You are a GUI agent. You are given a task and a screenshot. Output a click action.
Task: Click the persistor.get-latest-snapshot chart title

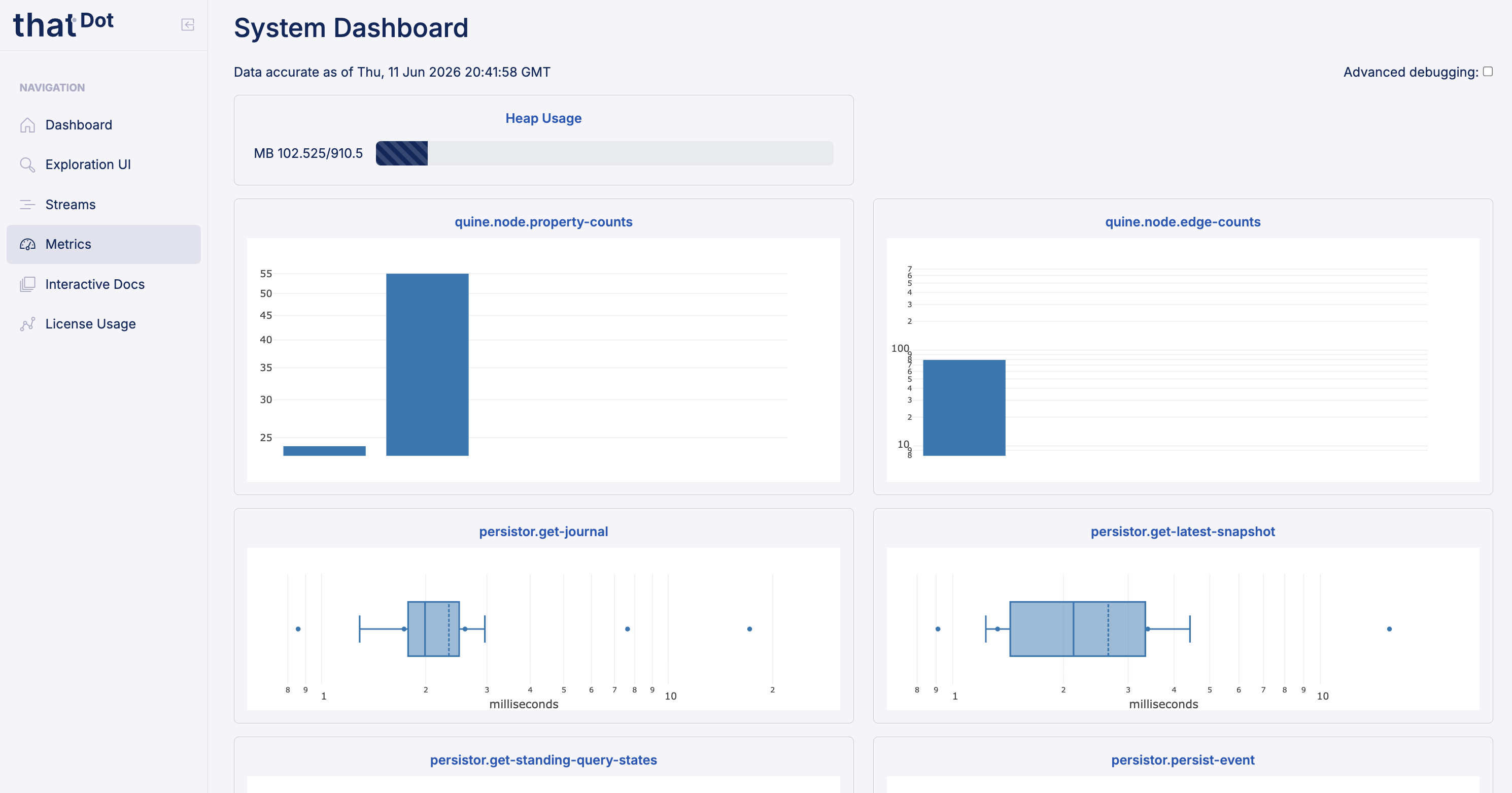[1183, 532]
